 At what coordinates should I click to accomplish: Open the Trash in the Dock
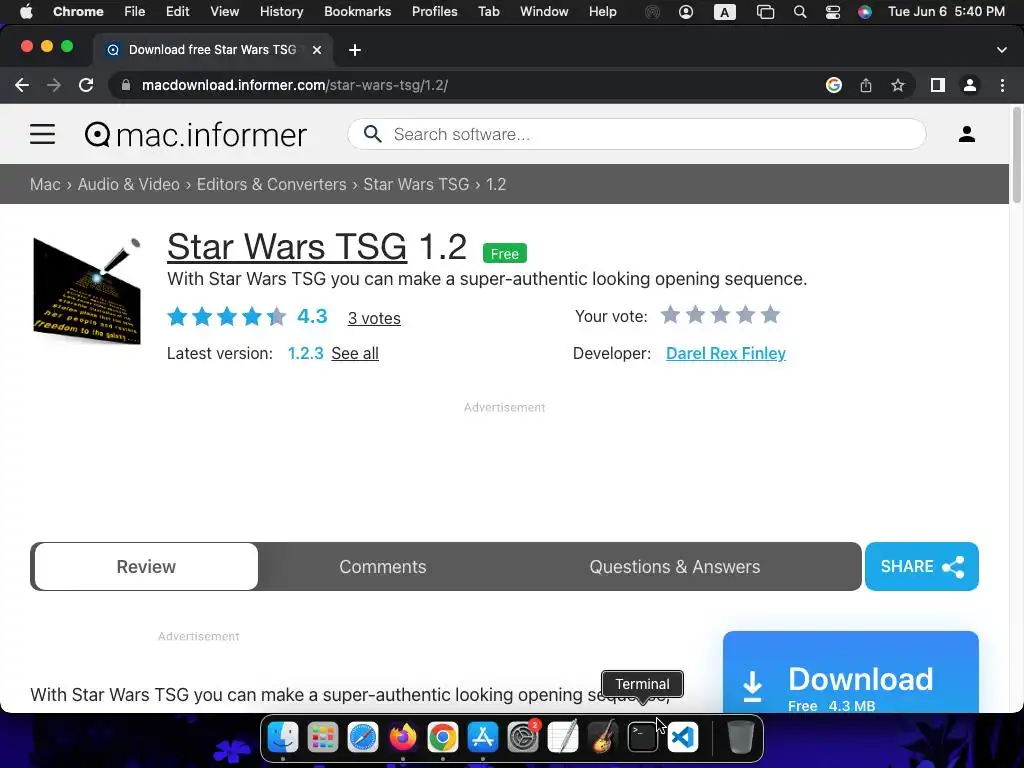[740, 737]
